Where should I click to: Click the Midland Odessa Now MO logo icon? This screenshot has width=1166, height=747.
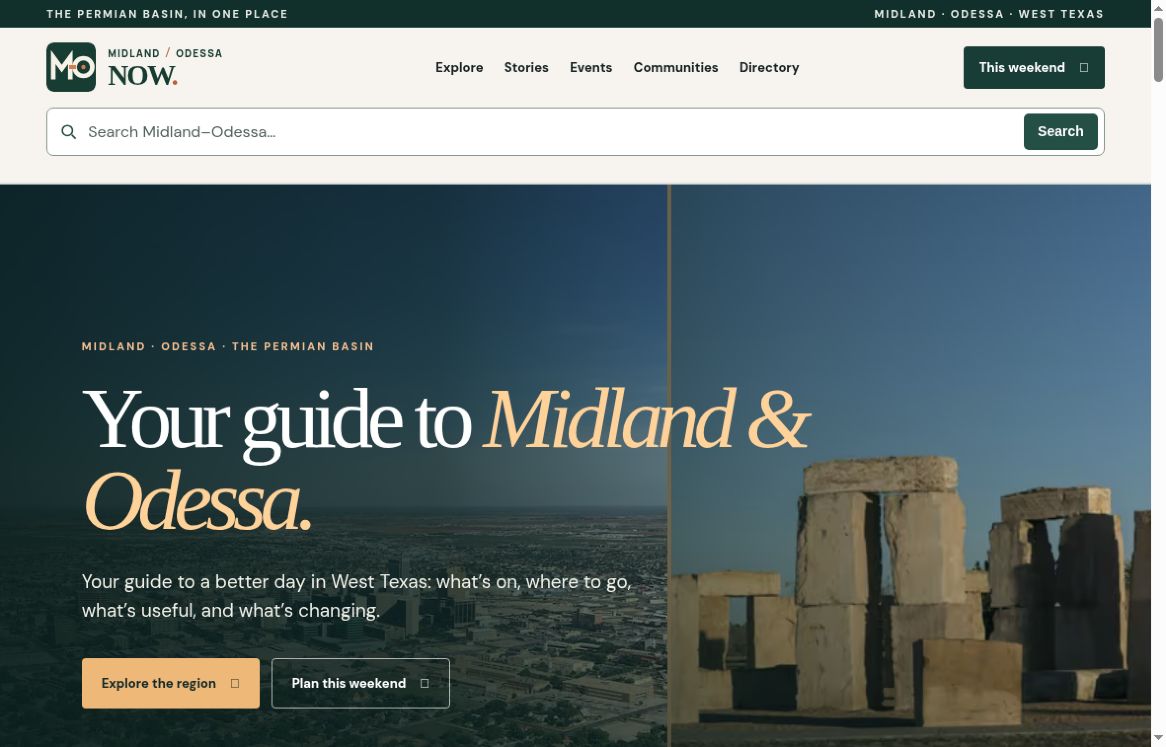(71, 67)
